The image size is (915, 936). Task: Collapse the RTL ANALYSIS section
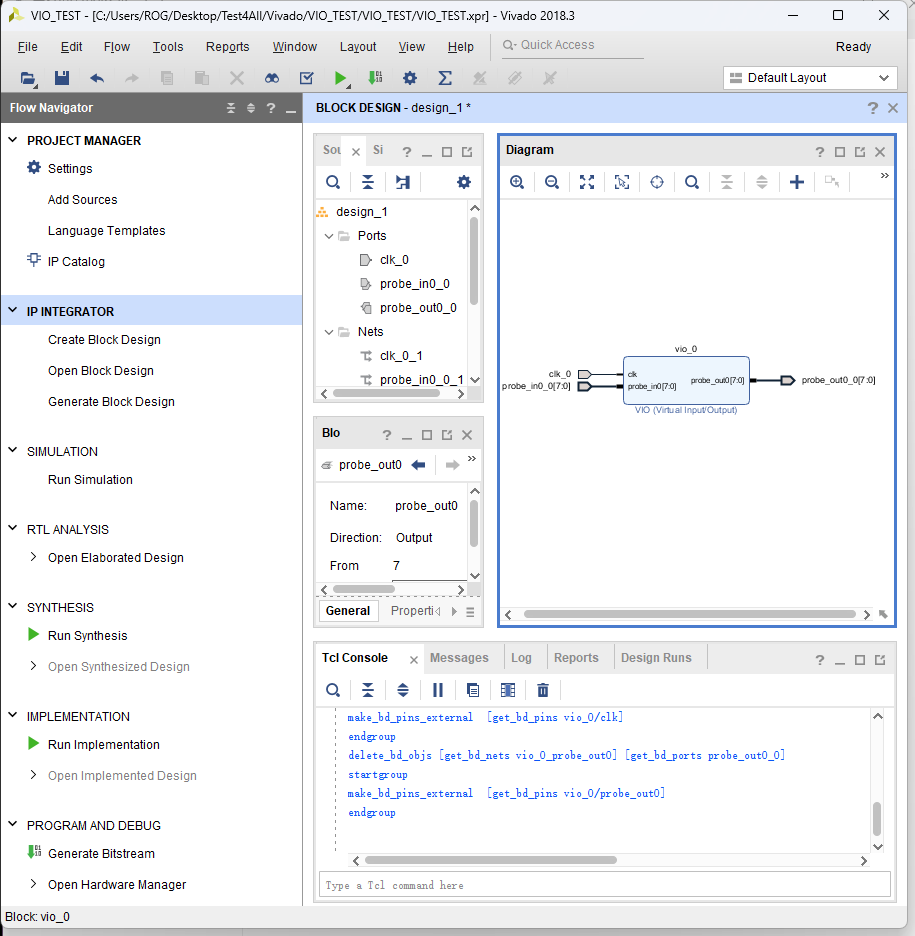(x=13, y=529)
